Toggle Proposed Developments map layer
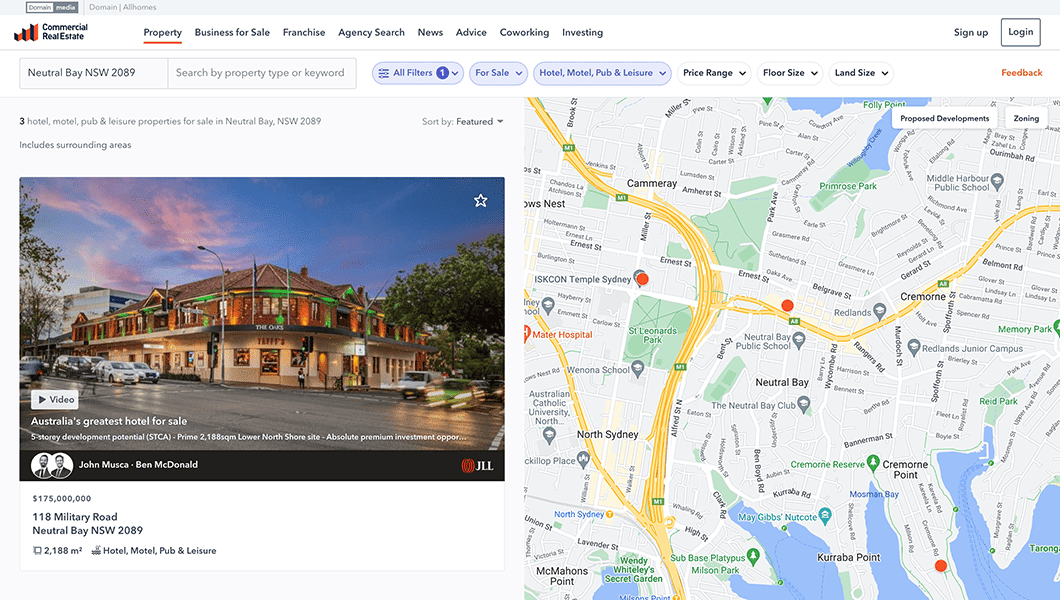 point(944,118)
